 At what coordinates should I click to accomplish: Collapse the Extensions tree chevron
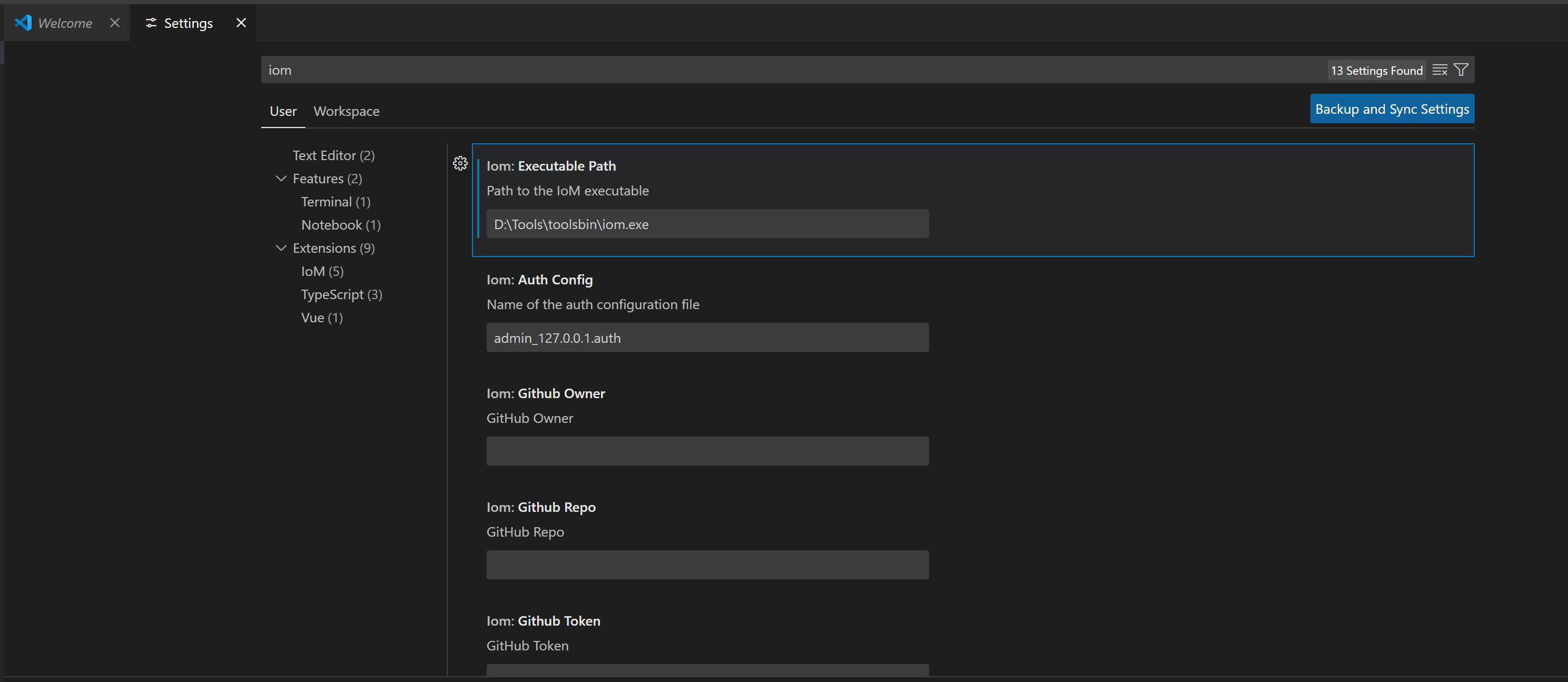(281, 248)
